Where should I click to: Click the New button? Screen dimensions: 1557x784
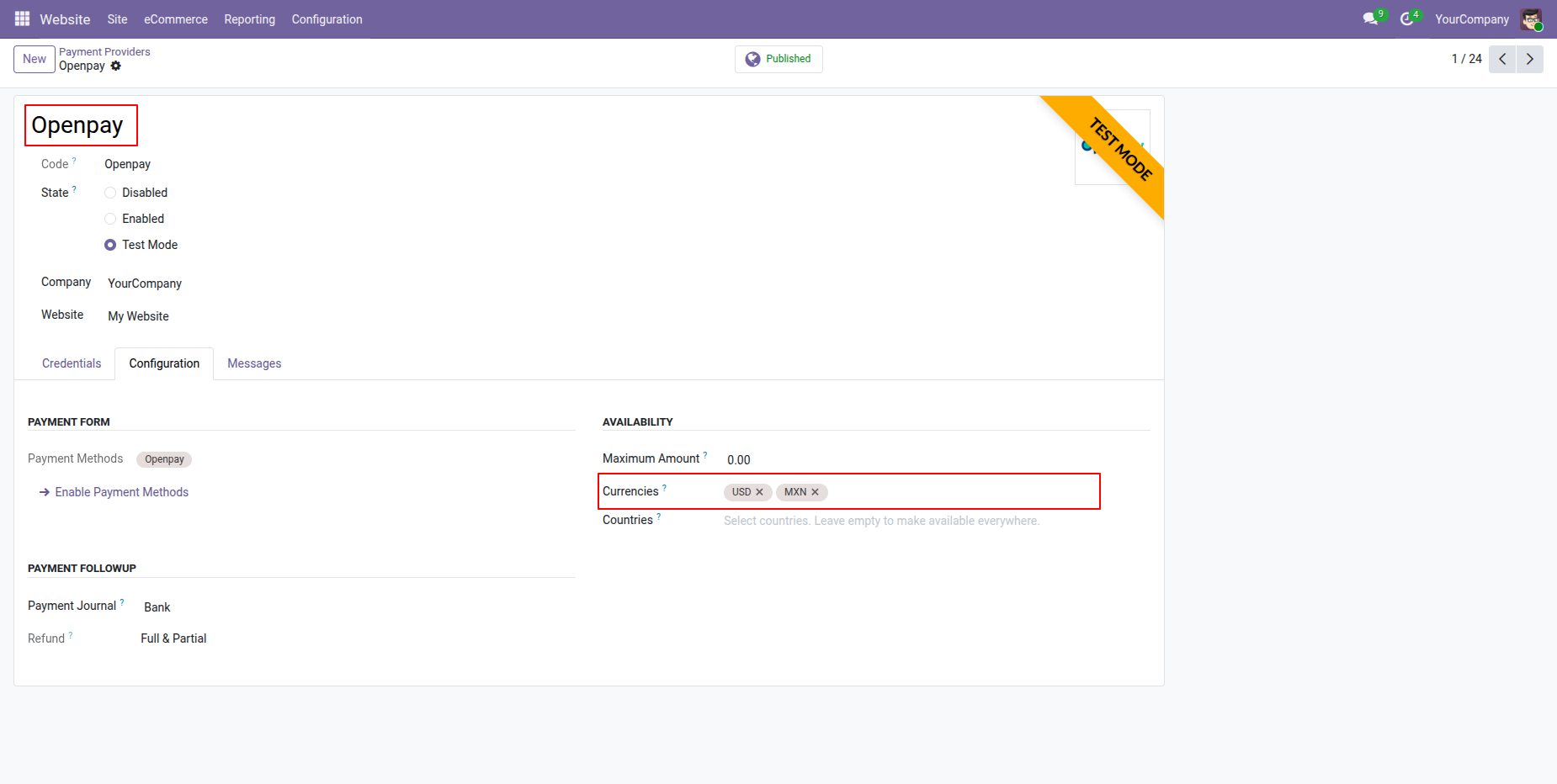pyautogui.click(x=35, y=59)
